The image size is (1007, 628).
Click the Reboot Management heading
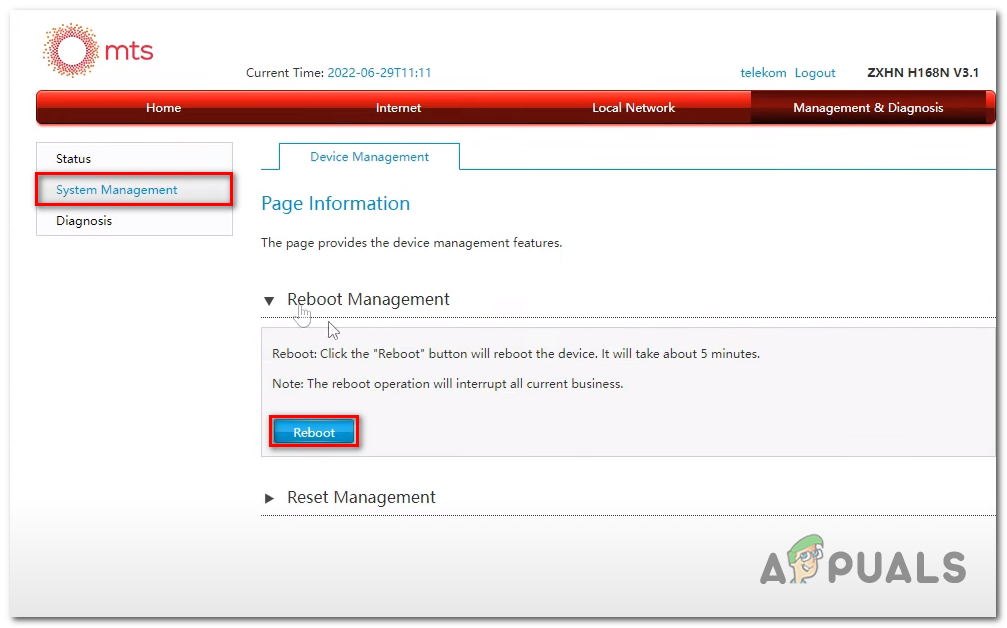368,299
